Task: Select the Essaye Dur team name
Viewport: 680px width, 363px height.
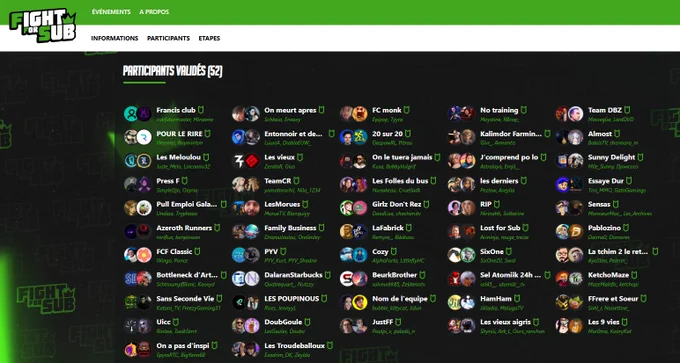Action: [x=605, y=181]
